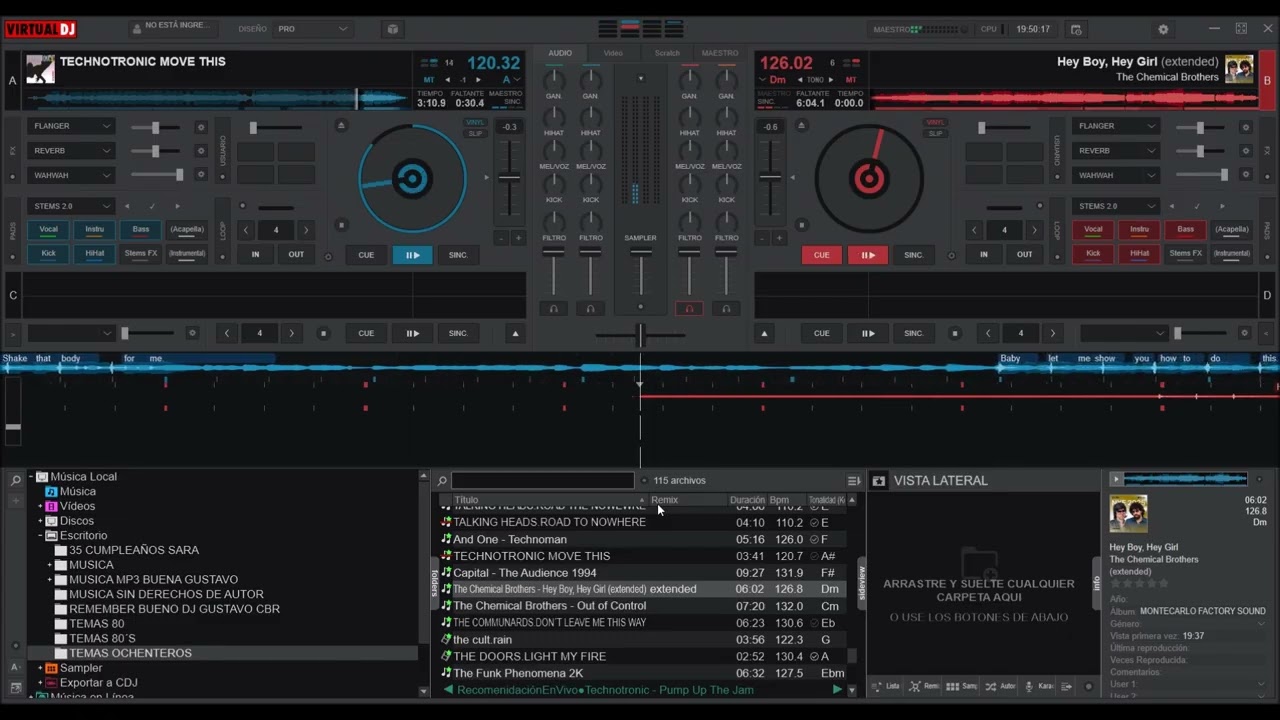Click deck C expand triangle button

(515, 333)
